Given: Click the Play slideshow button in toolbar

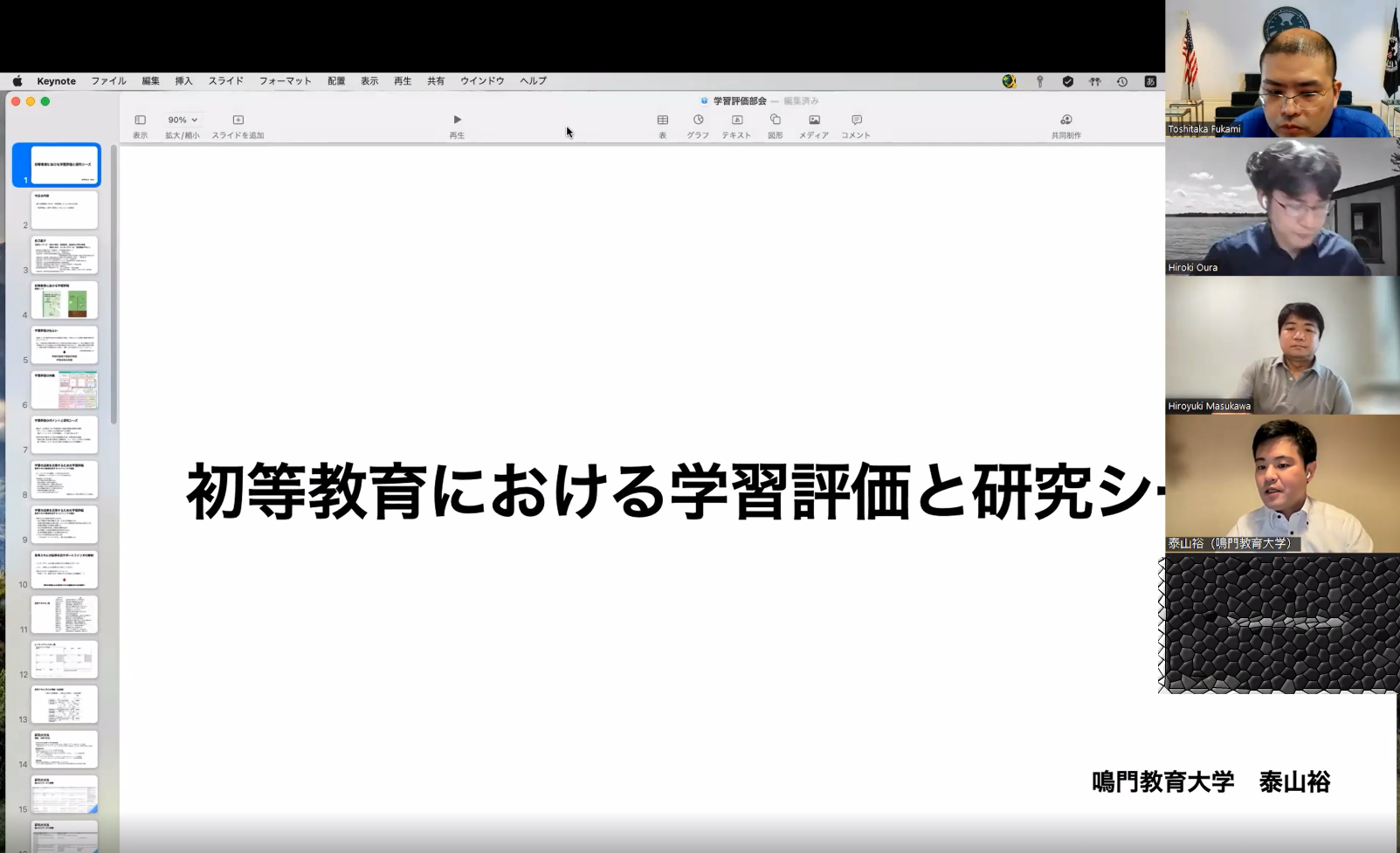Looking at the screenshot, I should click(457, 120).
